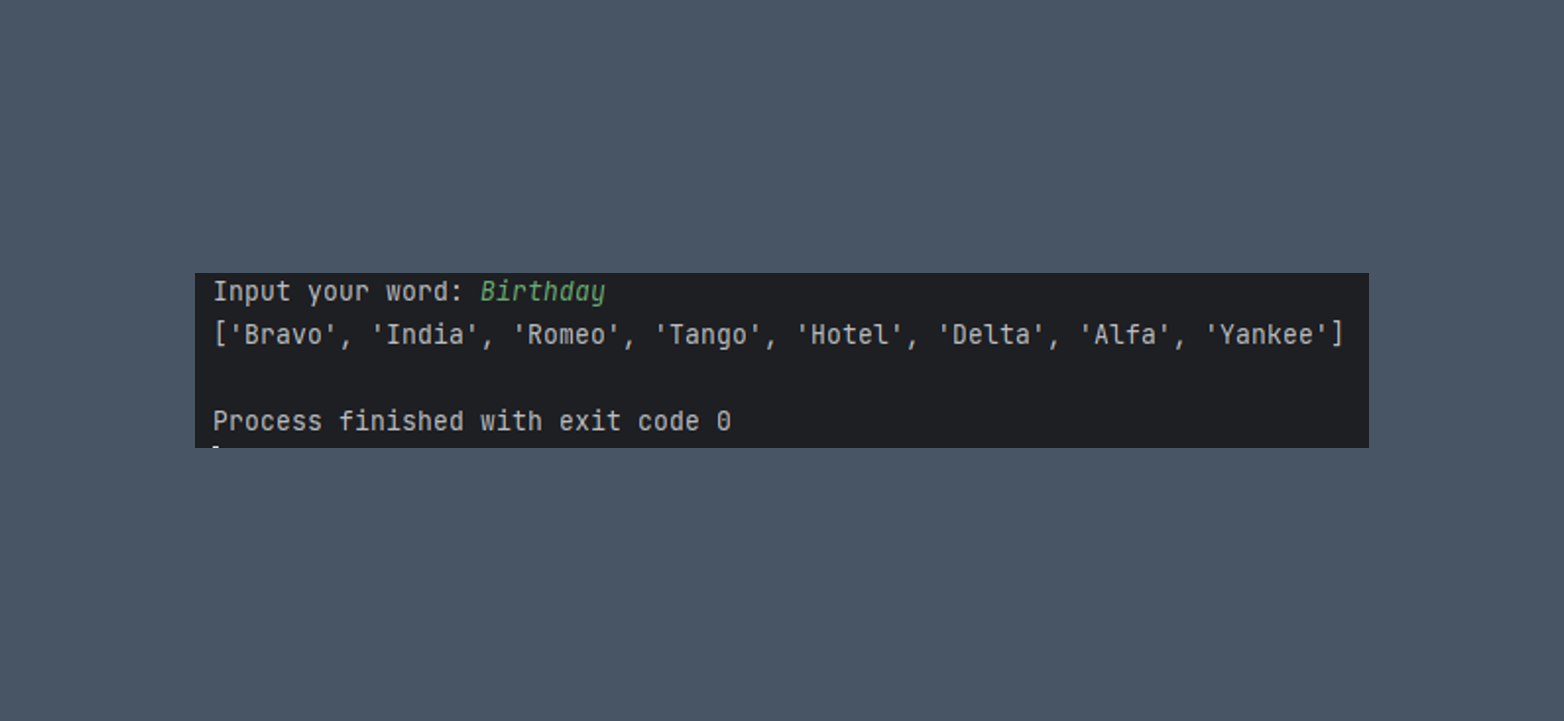Select the 'Delta' list entry
The width and height of the screenshot is (1564, 721).
click(x=991, y=335)
